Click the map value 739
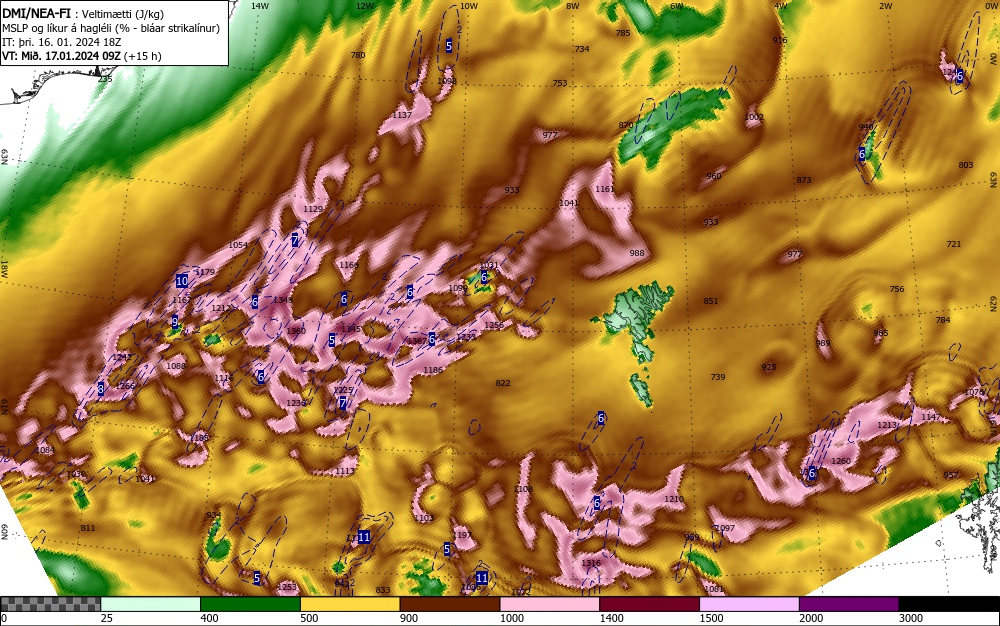Screen dimensions: 1000x626 717,377
